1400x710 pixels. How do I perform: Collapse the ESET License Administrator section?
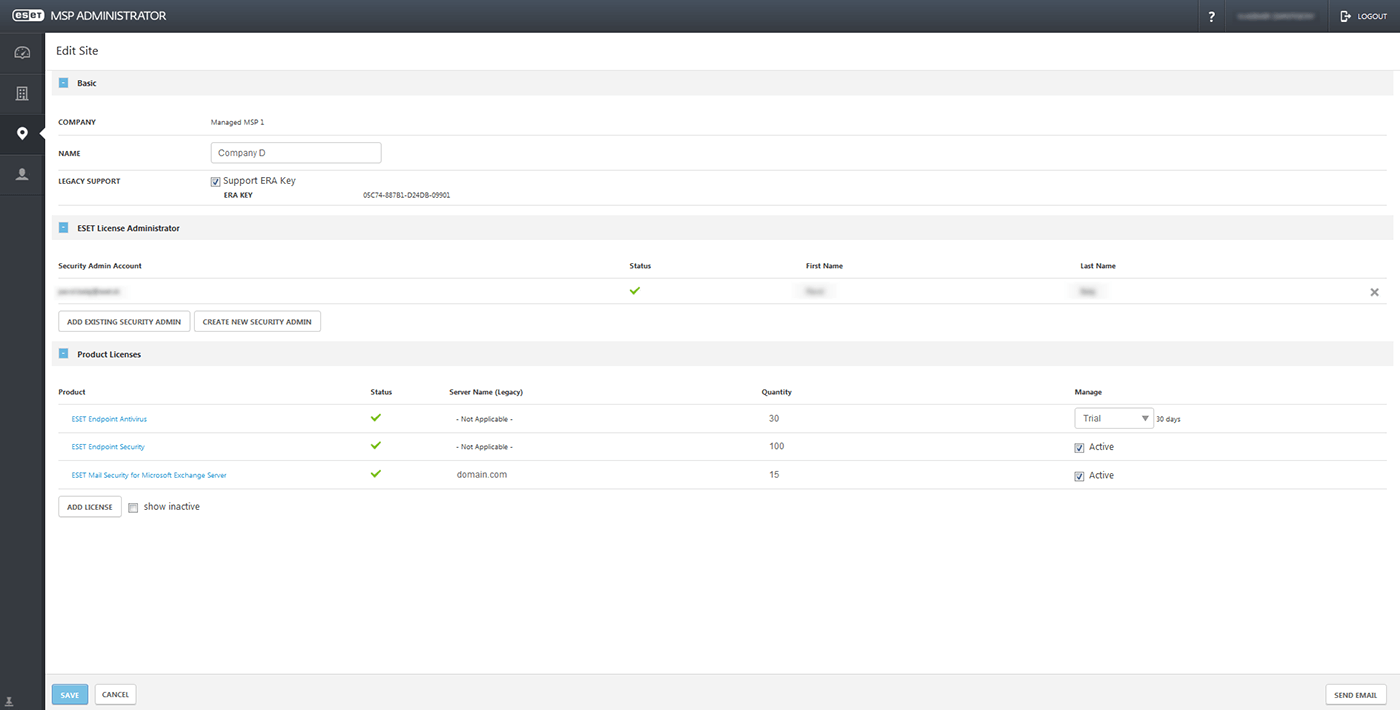(x=64, y=228)
